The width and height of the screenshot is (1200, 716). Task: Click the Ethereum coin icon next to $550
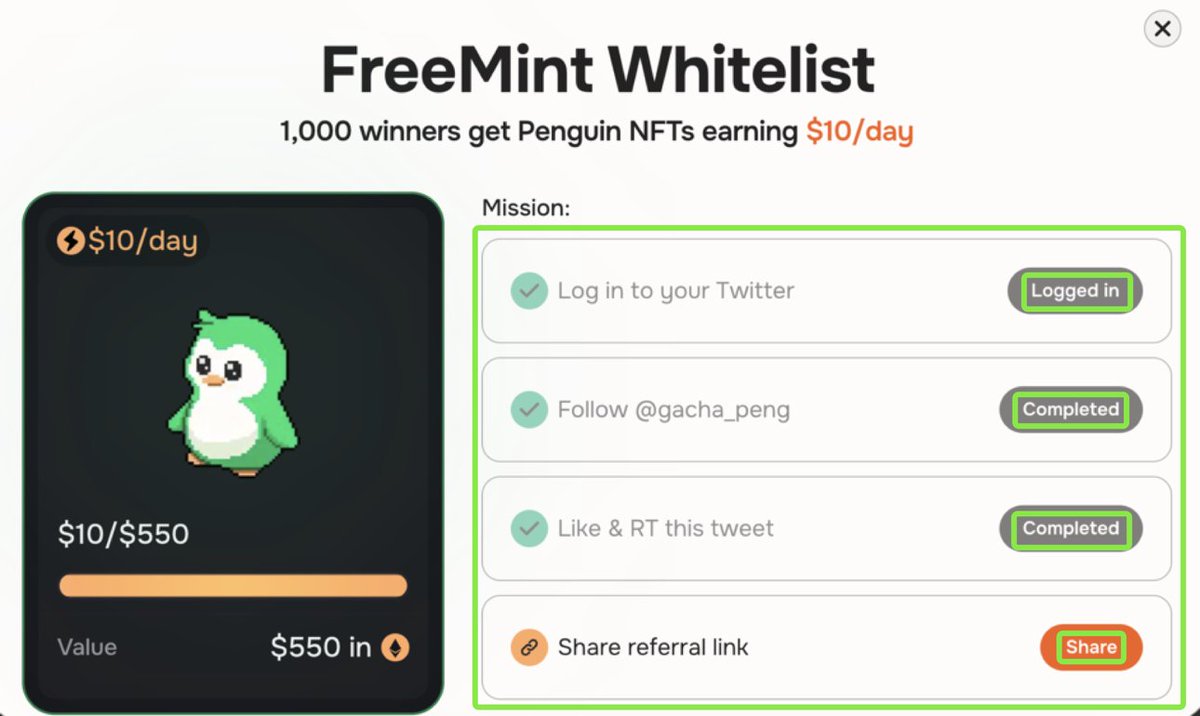395,647
